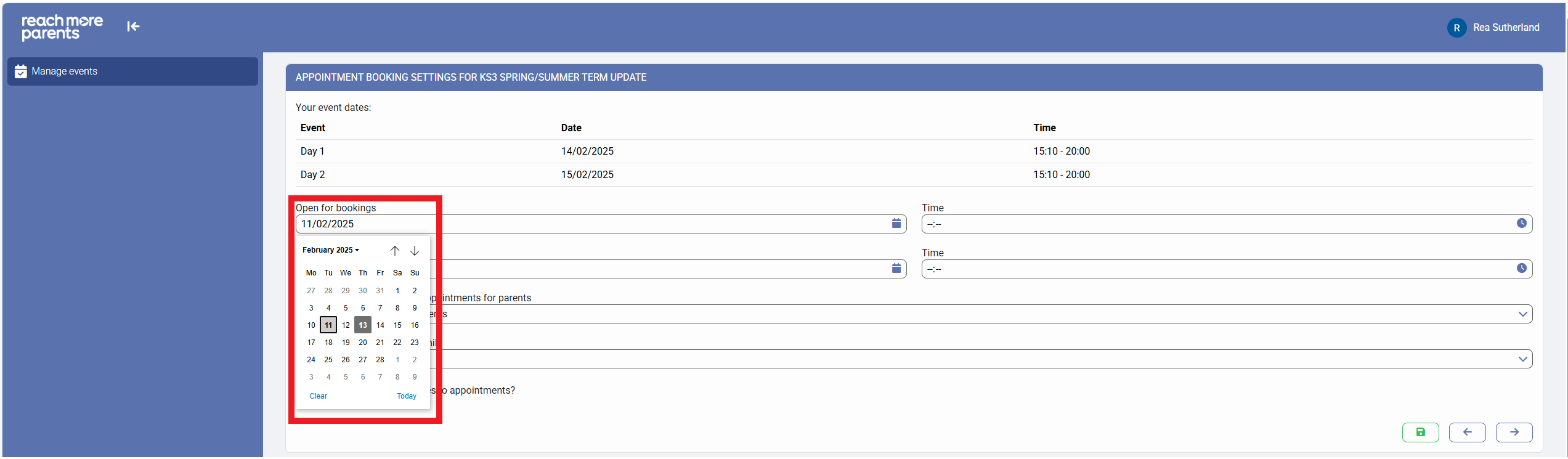Open Manage events in sidebar
1568x459 pixels.
coord(132,71)
